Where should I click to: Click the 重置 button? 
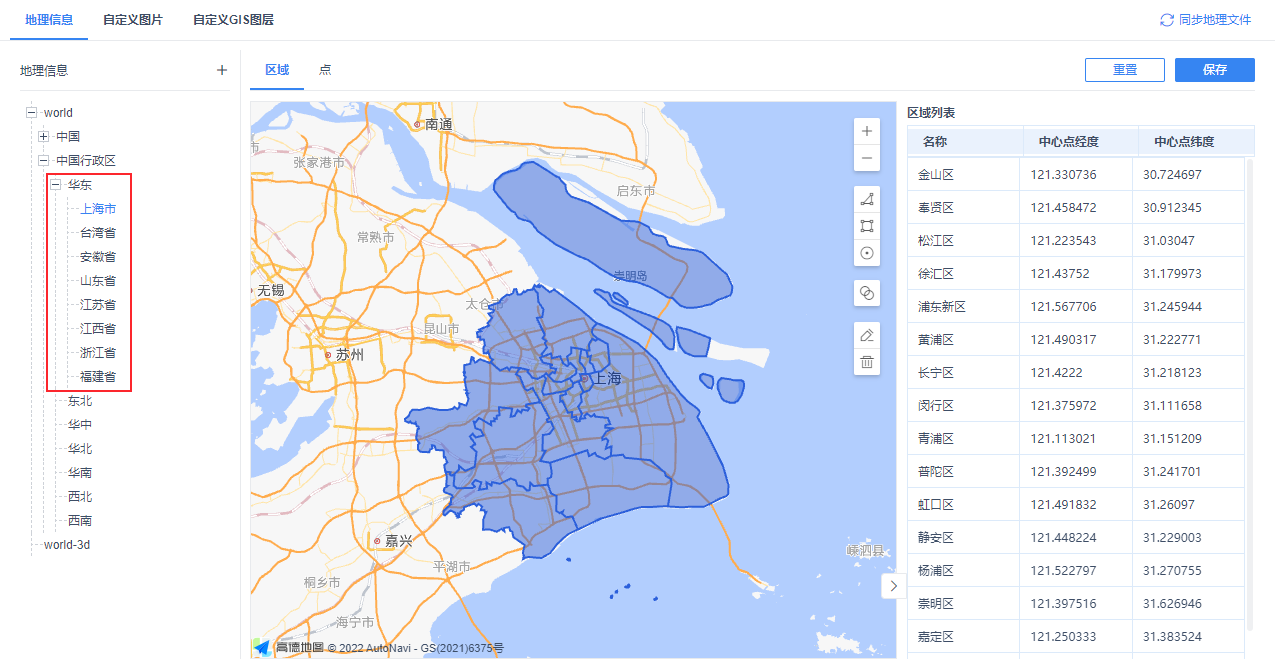[x=1125, y=70]
